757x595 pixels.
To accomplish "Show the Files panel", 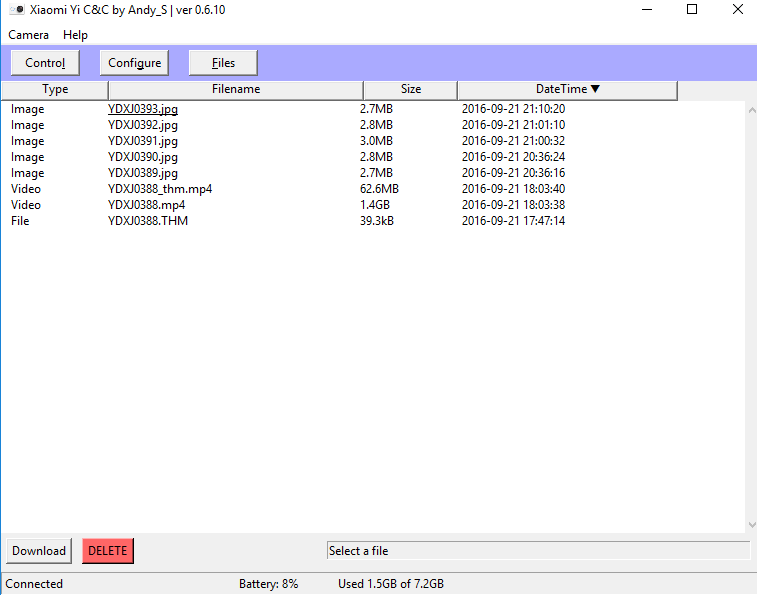I will pos(223,63).
